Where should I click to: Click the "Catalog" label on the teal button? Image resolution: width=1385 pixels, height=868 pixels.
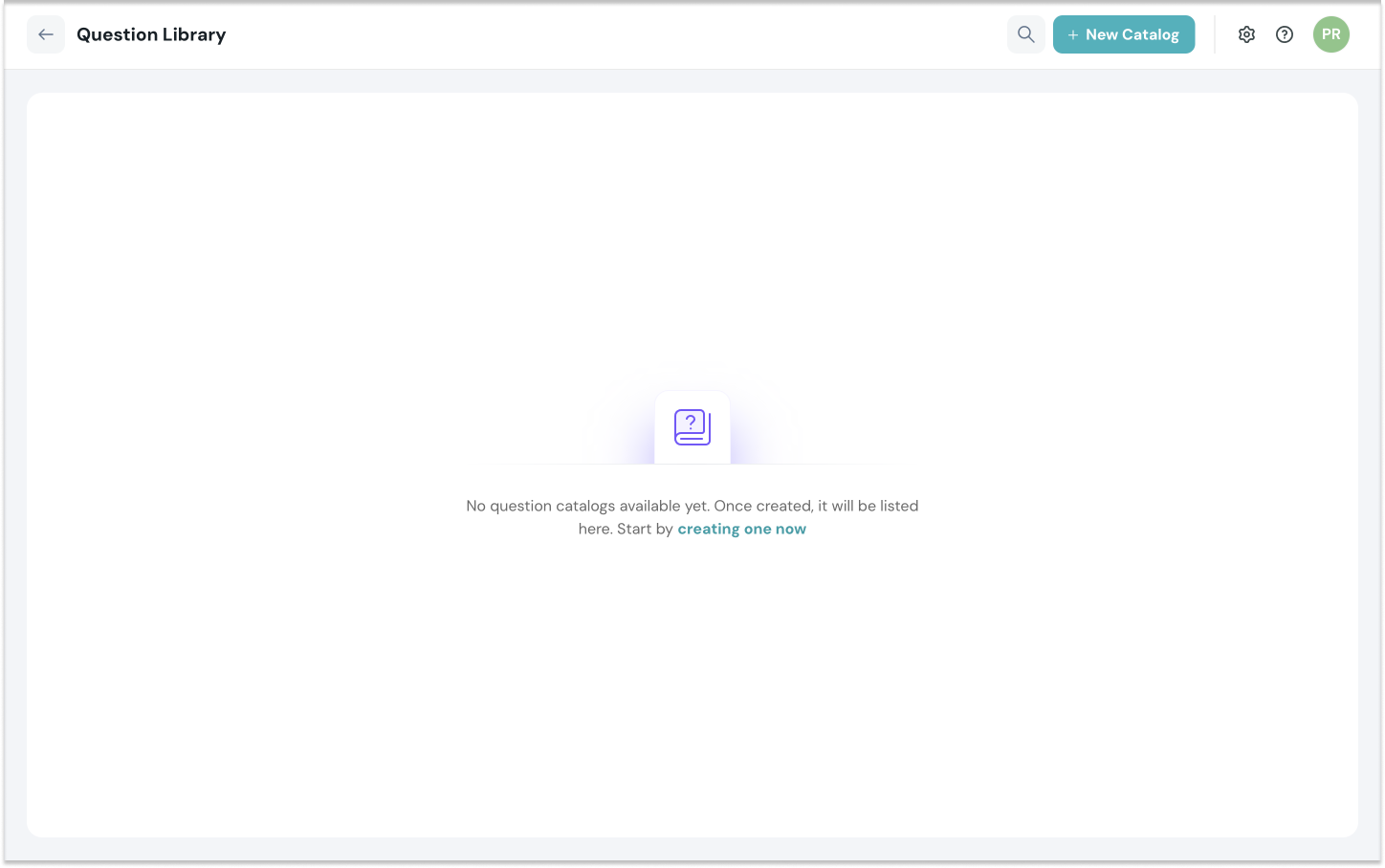(x=1150, y=34)
